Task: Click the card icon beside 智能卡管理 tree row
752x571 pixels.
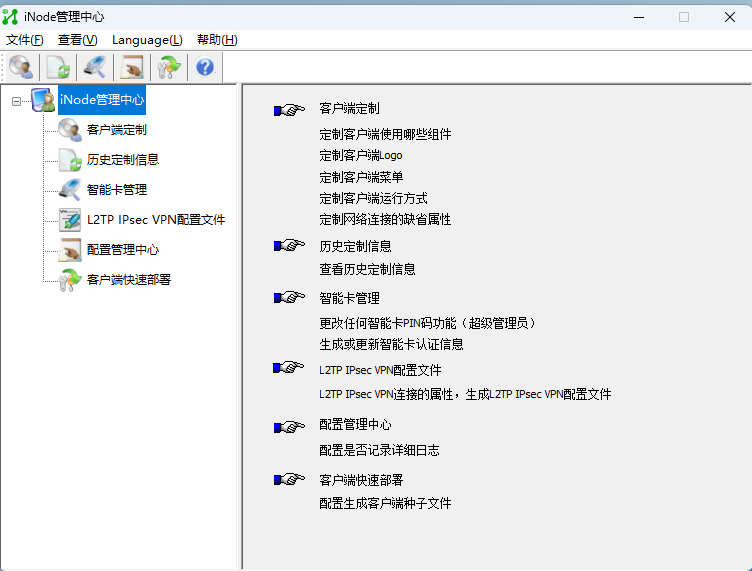Action: click(x=70, y=190)
